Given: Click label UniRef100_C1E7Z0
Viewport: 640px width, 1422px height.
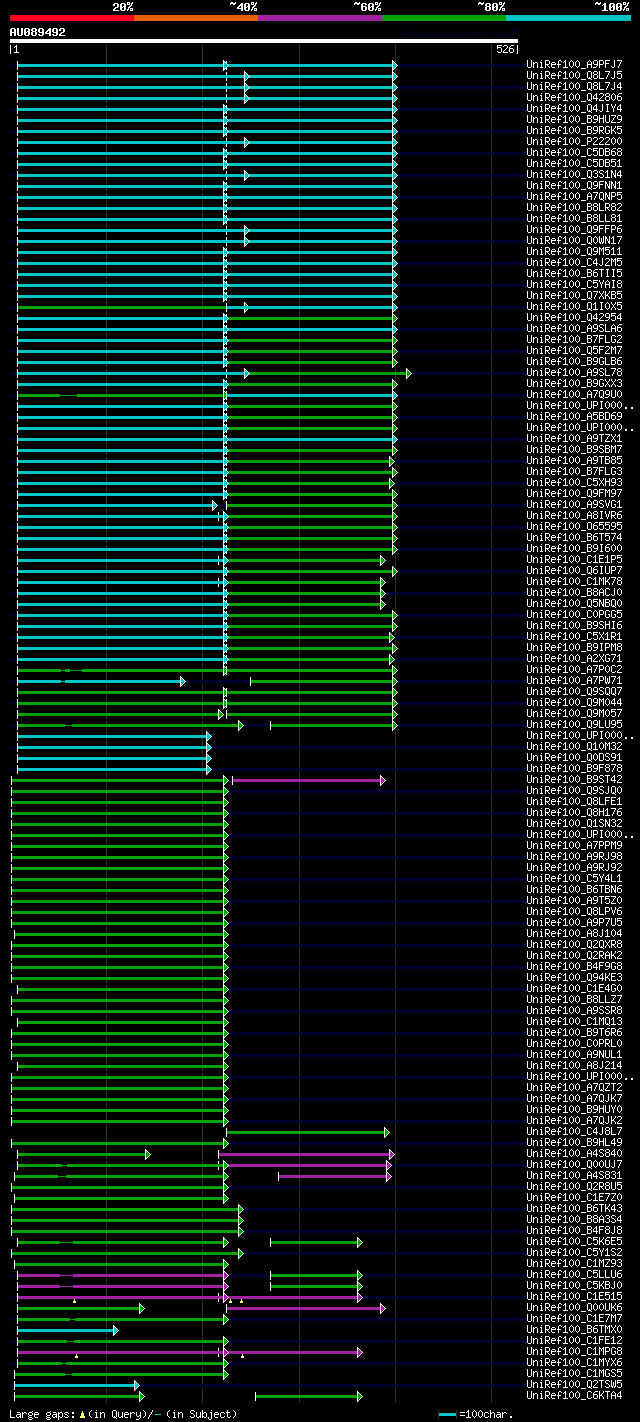Looking at the screenshot, I should [575, 1198].
